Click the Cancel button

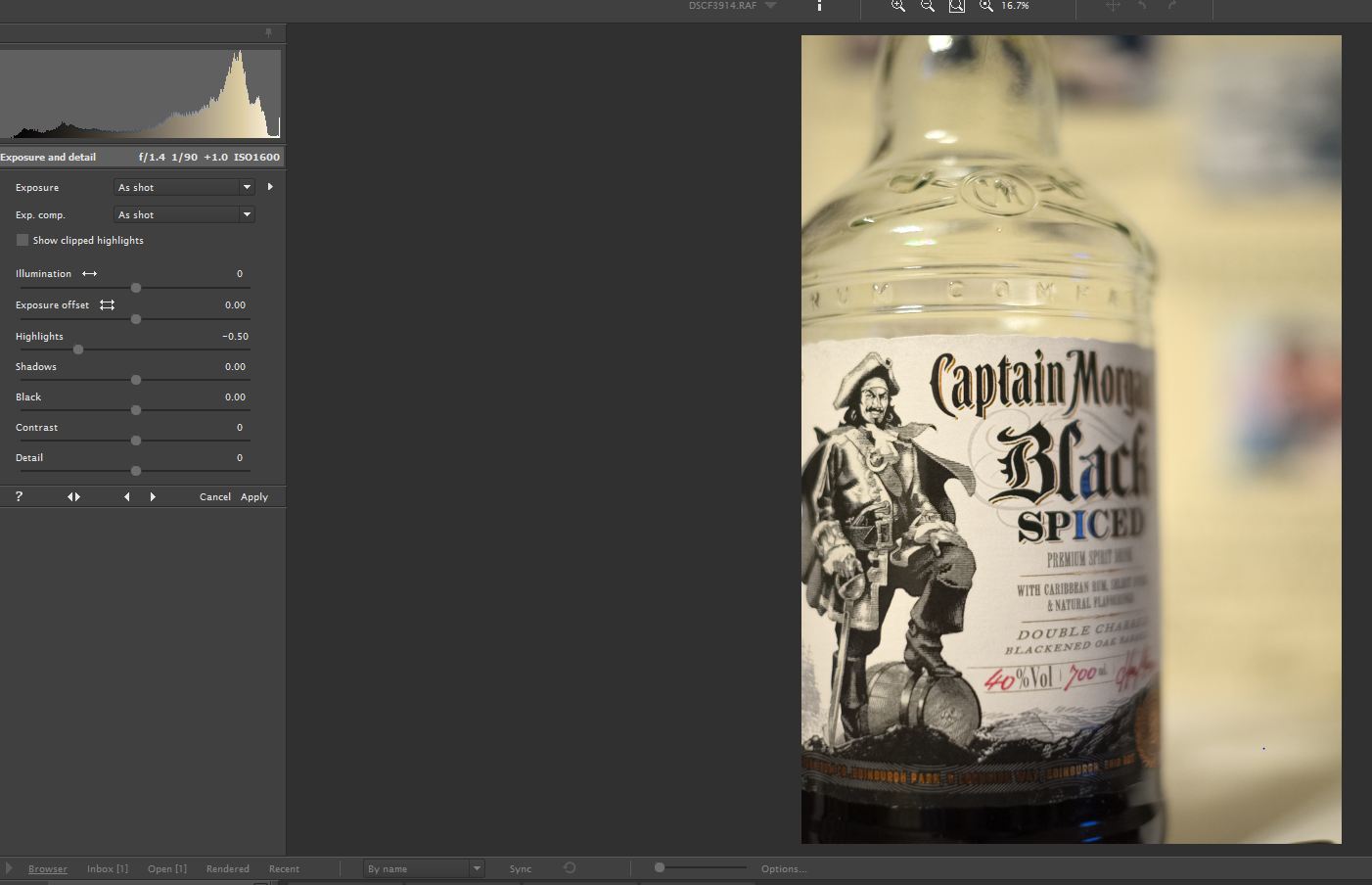(215, 496)
